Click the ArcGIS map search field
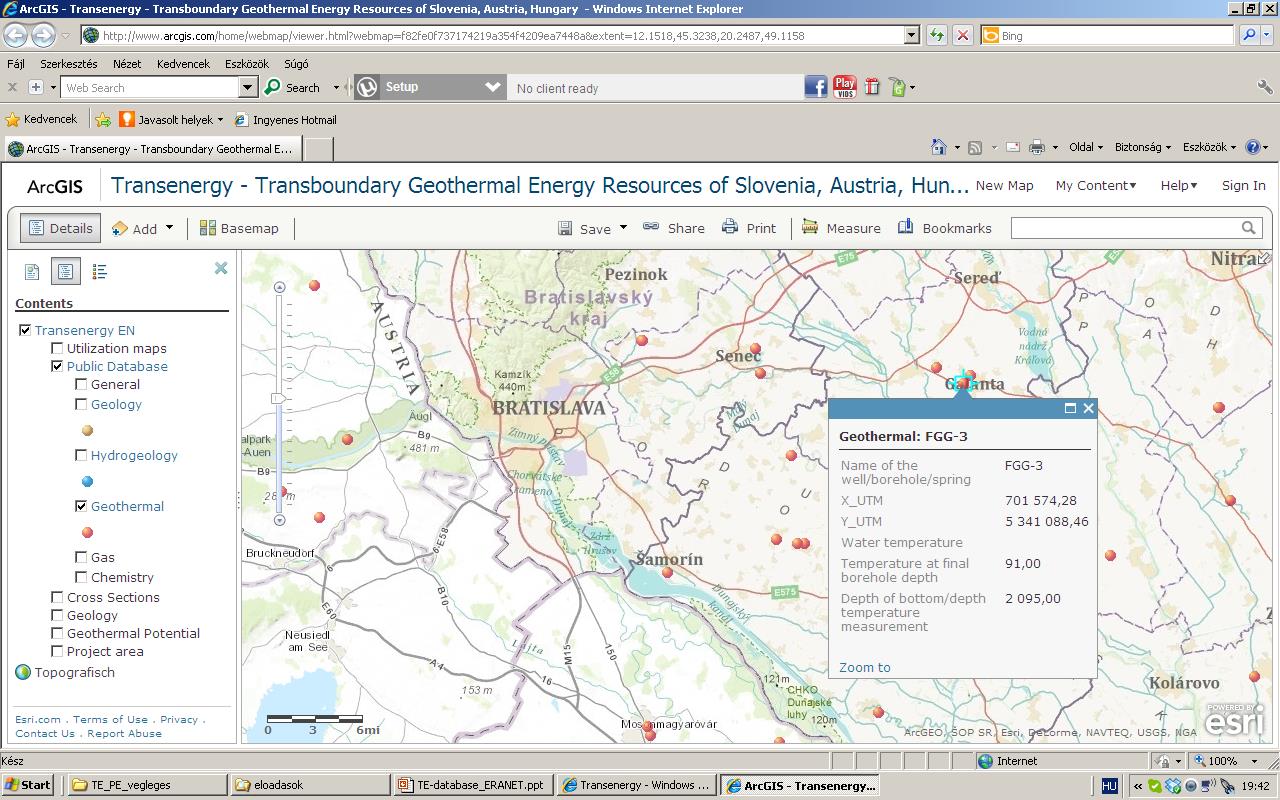Screen dimensions: 1280x800 coord(1125,228)
